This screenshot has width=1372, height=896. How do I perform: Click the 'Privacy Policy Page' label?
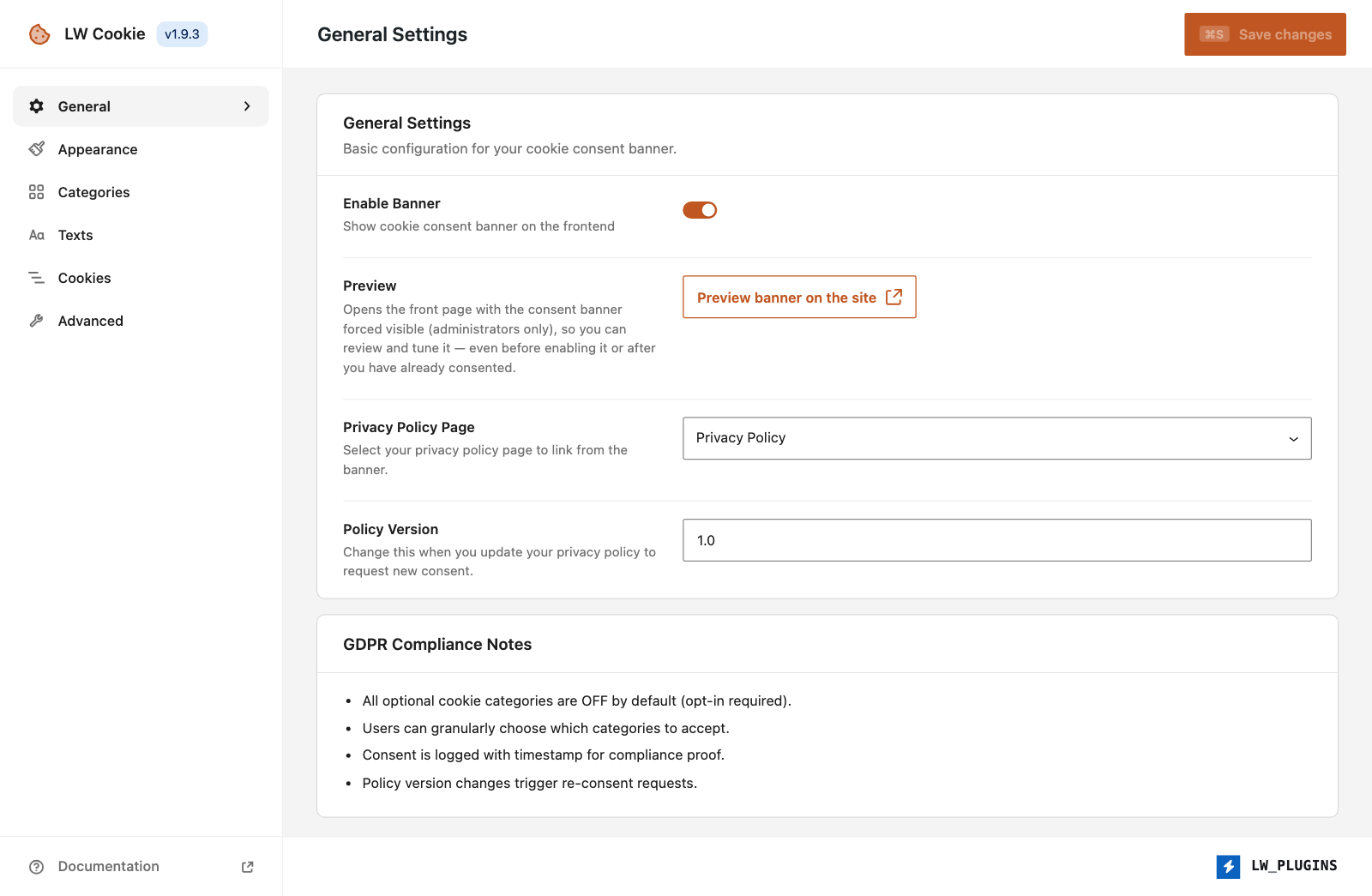coord(409,427)
